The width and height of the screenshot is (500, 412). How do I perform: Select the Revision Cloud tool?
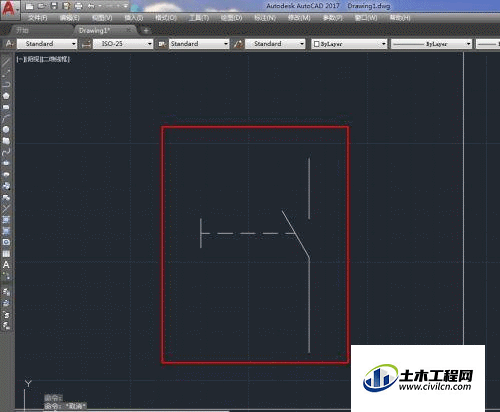(x=6, y=141)
